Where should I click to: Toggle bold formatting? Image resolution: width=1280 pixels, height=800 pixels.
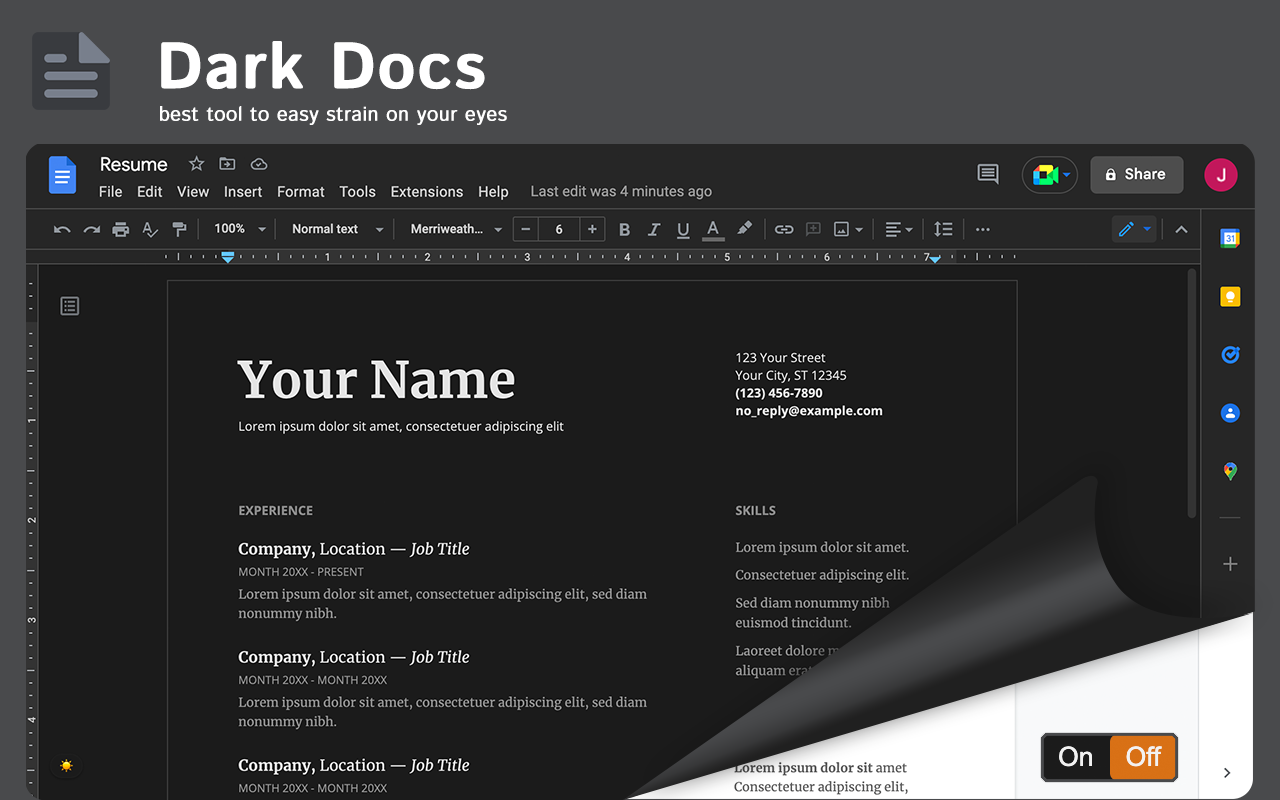(624, 229)
